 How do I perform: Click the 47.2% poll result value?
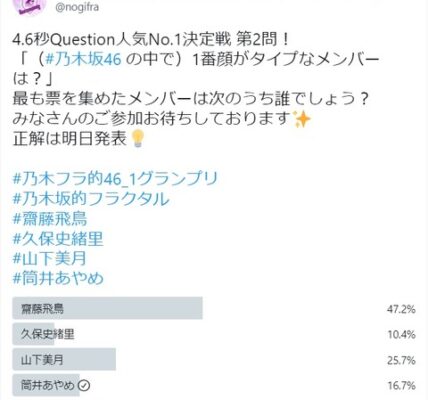(401, 309)
